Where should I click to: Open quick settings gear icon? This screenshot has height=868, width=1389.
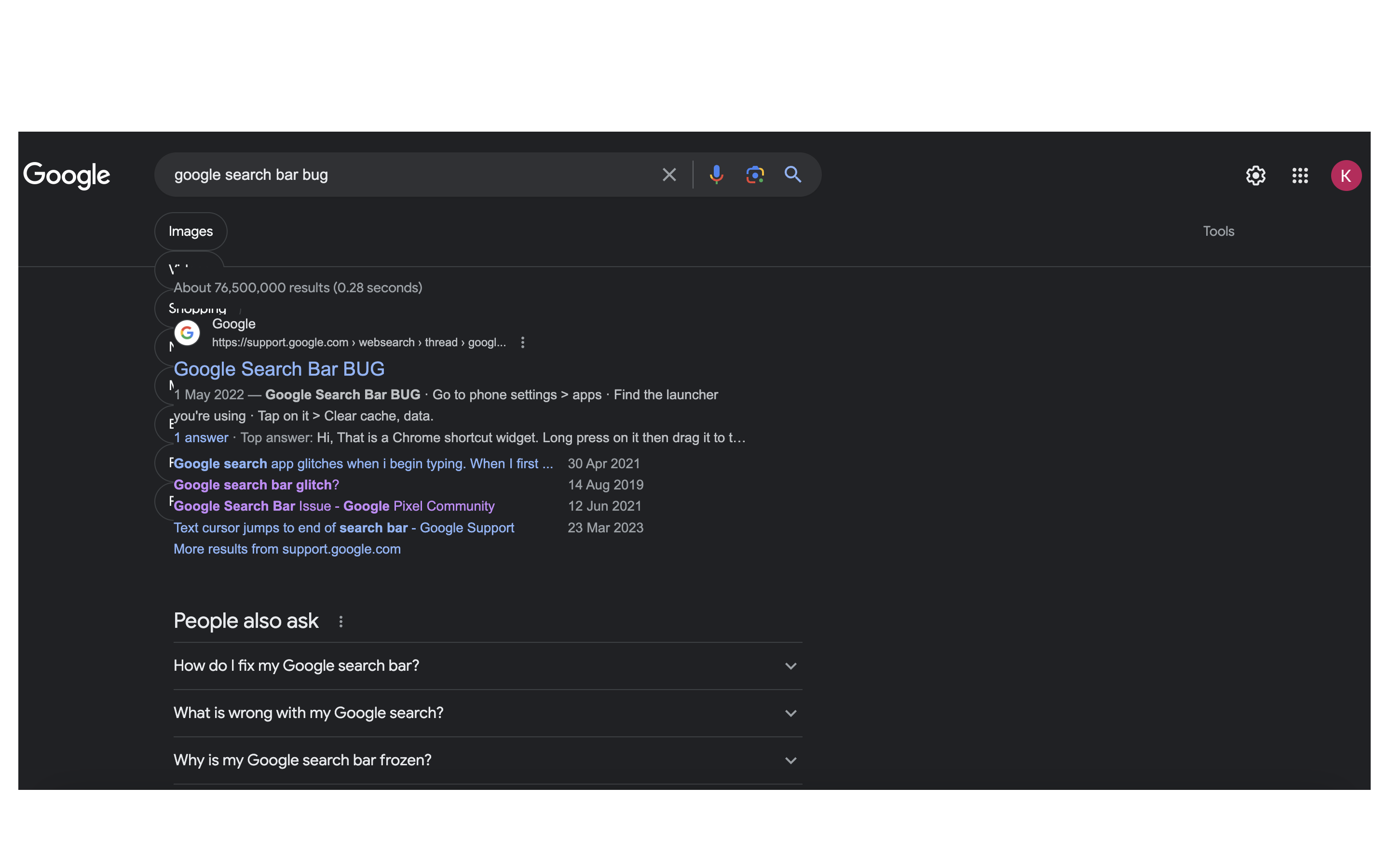pos(1255,176)
